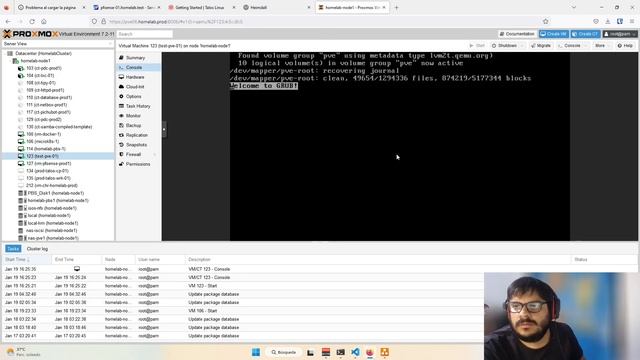Open the root@pam user menu

tap(620, 34)
